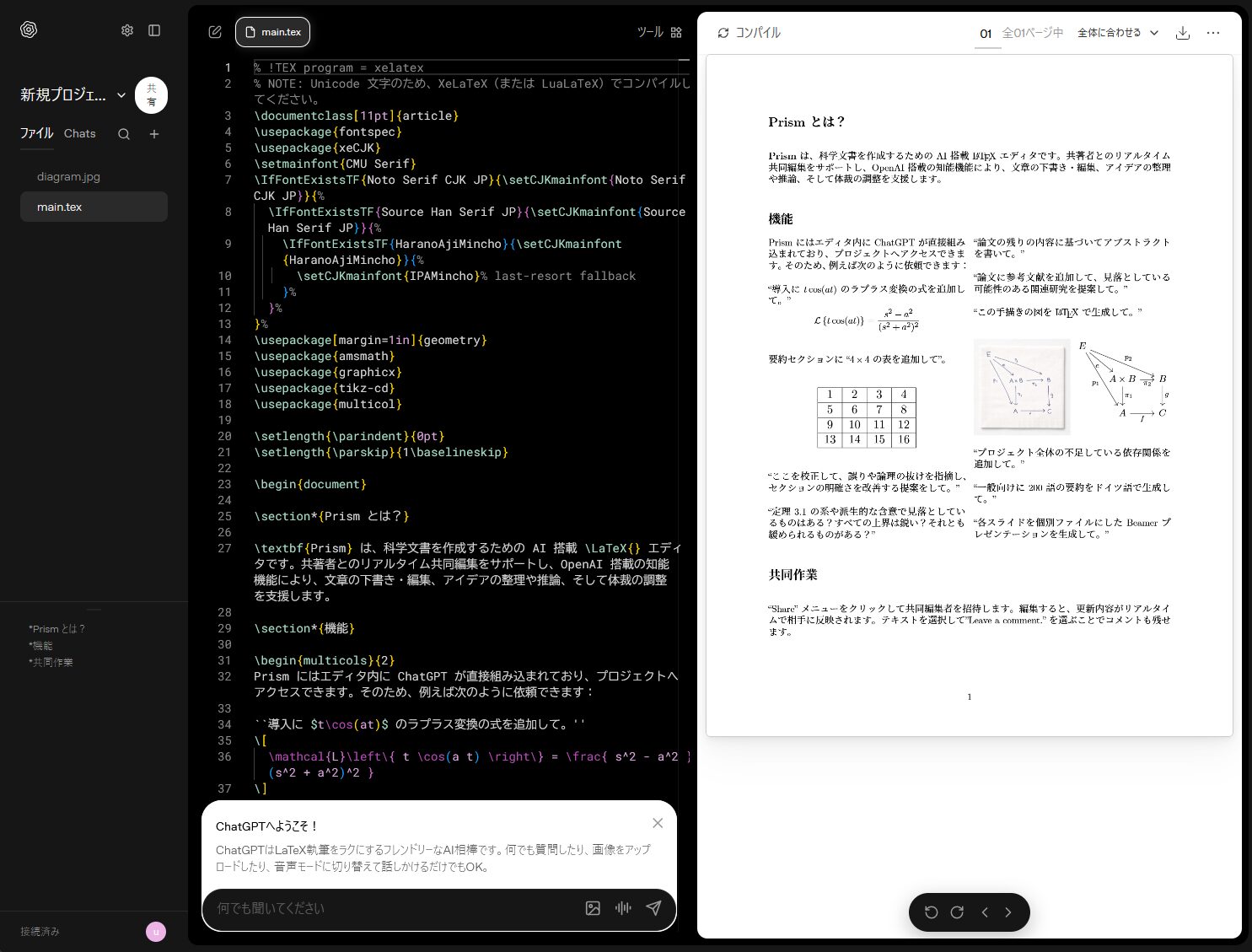
Task: Open the PDF viewer overflow menu (…)
Action: [x=1212, y=32]
